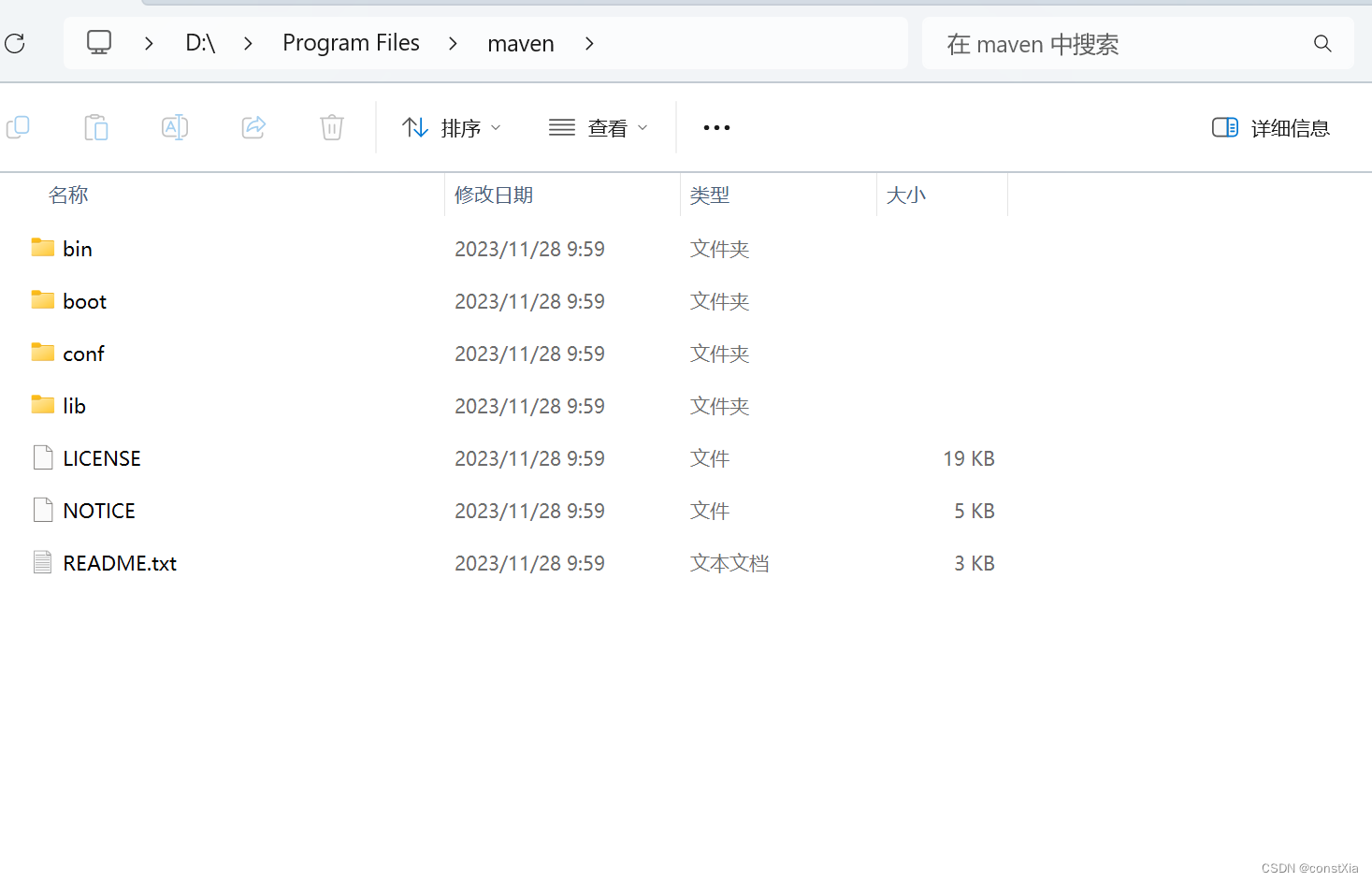The image size is (1372, 882).
Task: Toggle the 详细信息 details pane
Action: pos(1271,127)
